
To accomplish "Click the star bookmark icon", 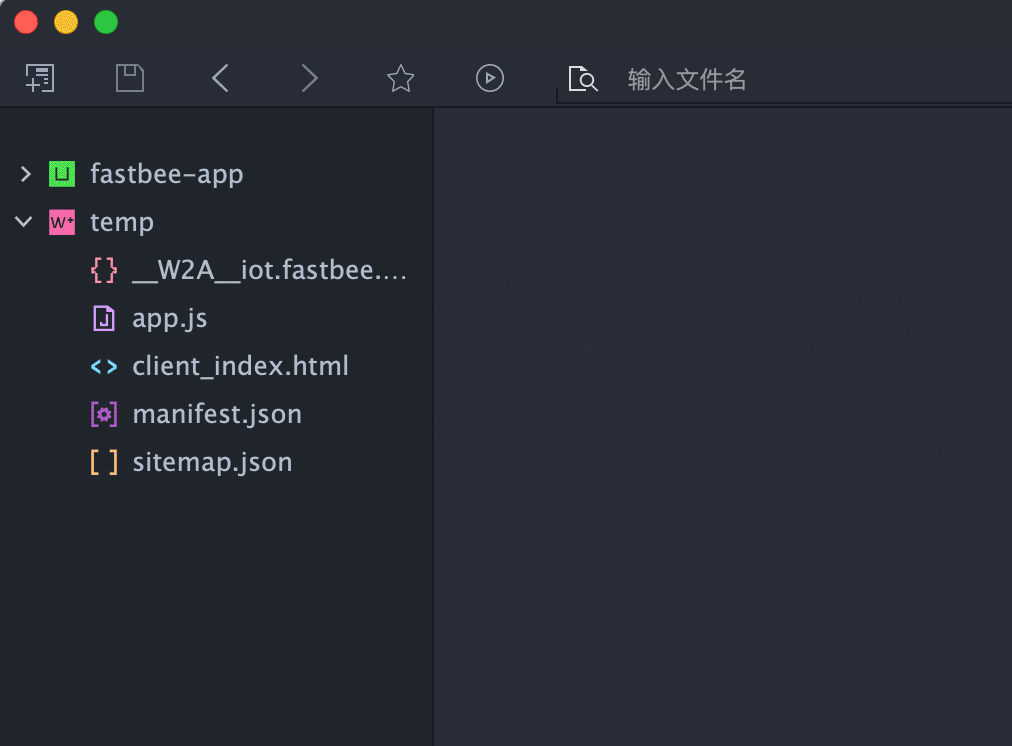I will pyautogui.click(x=400, y=79).
